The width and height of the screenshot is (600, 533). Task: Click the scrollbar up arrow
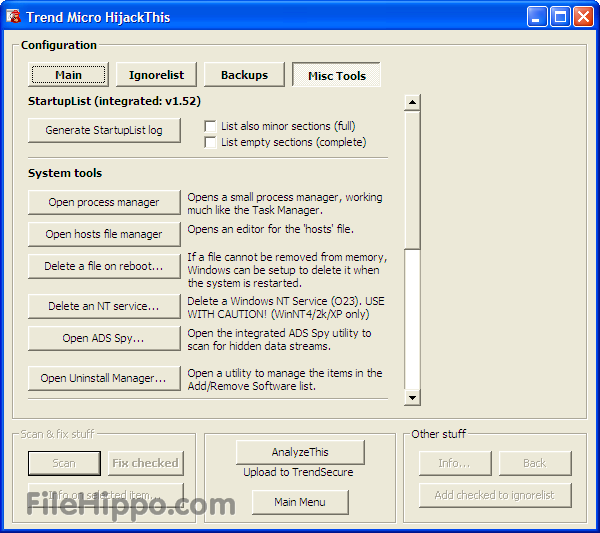(x=412, y=103)
